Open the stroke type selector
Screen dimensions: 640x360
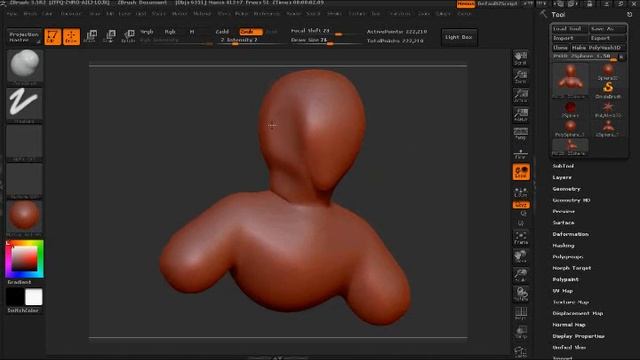(25, 105)
